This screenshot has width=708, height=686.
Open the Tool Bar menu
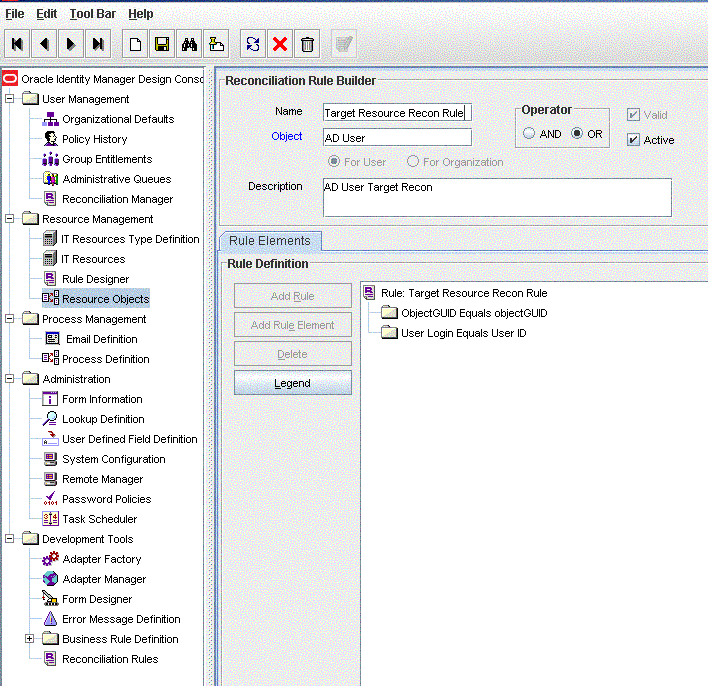(93, 14)
